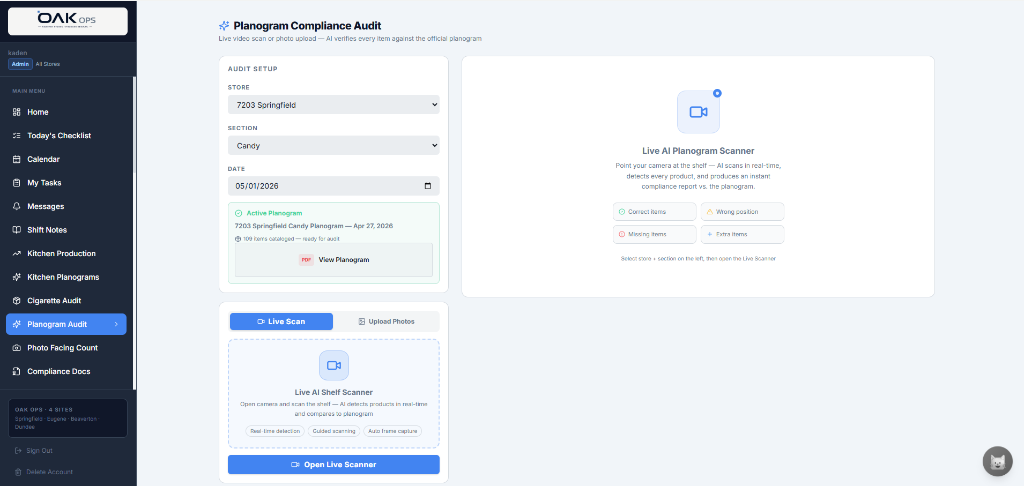Viewport: 1024px width, 486px height.
Task: Click the Cigarette Audit box icon
Action: point(17,300)
